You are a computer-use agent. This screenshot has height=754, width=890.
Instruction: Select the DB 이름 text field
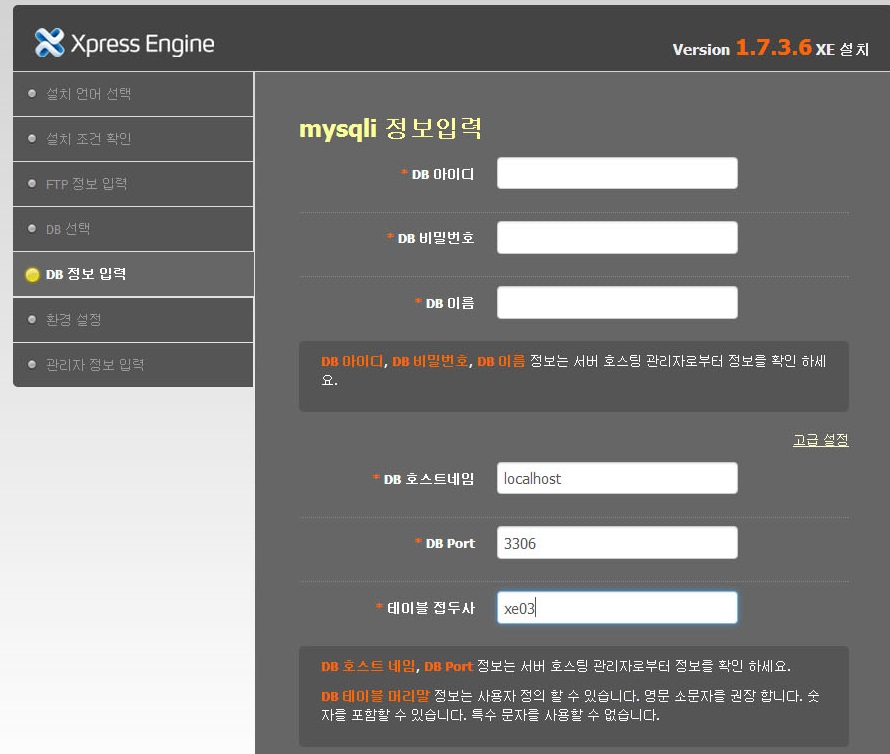coord(617,302)
